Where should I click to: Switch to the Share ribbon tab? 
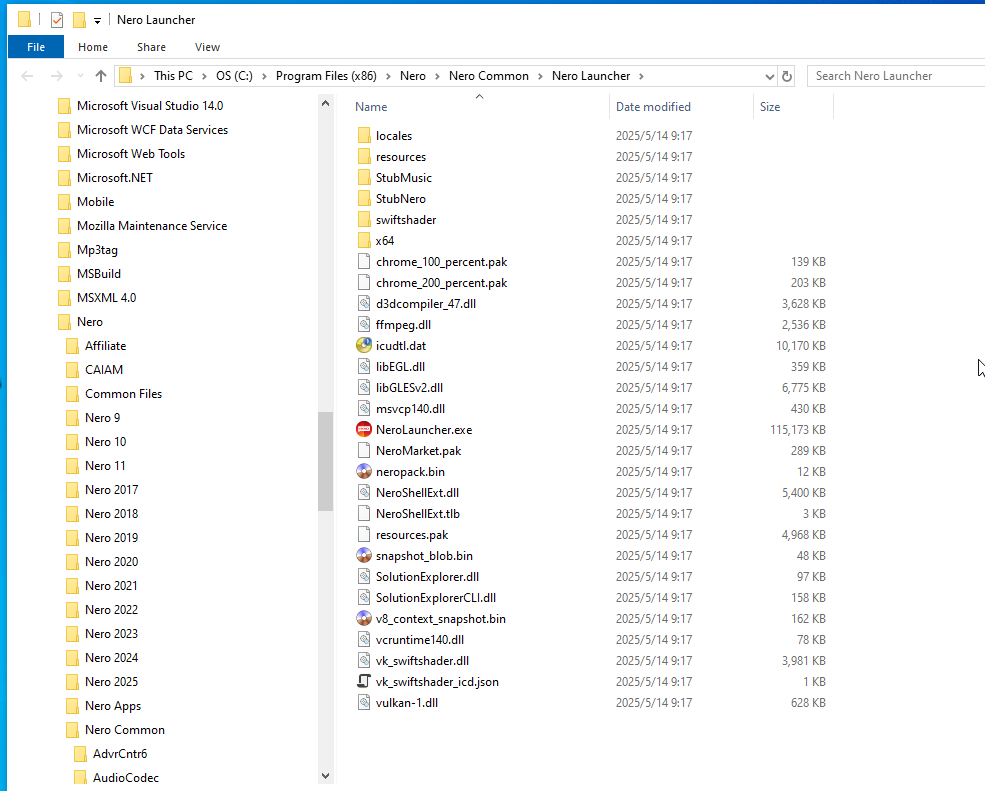click(151, 47)
